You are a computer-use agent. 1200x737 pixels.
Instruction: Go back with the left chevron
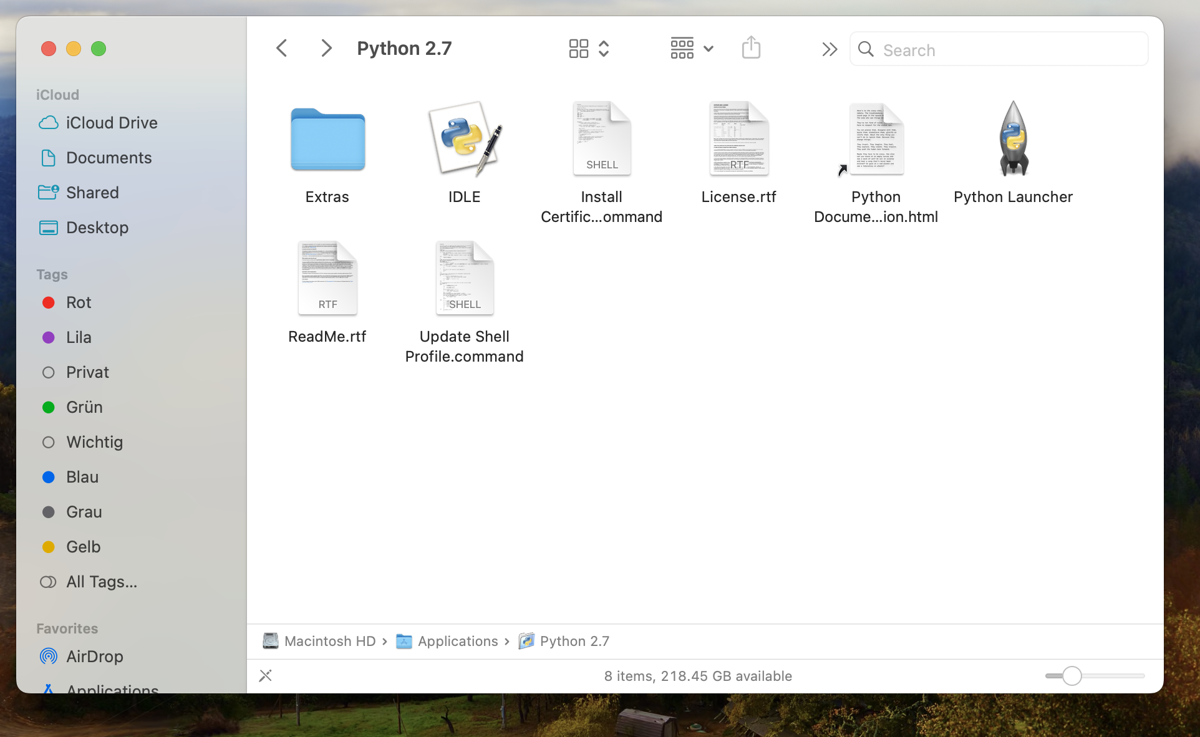[282, 48]
